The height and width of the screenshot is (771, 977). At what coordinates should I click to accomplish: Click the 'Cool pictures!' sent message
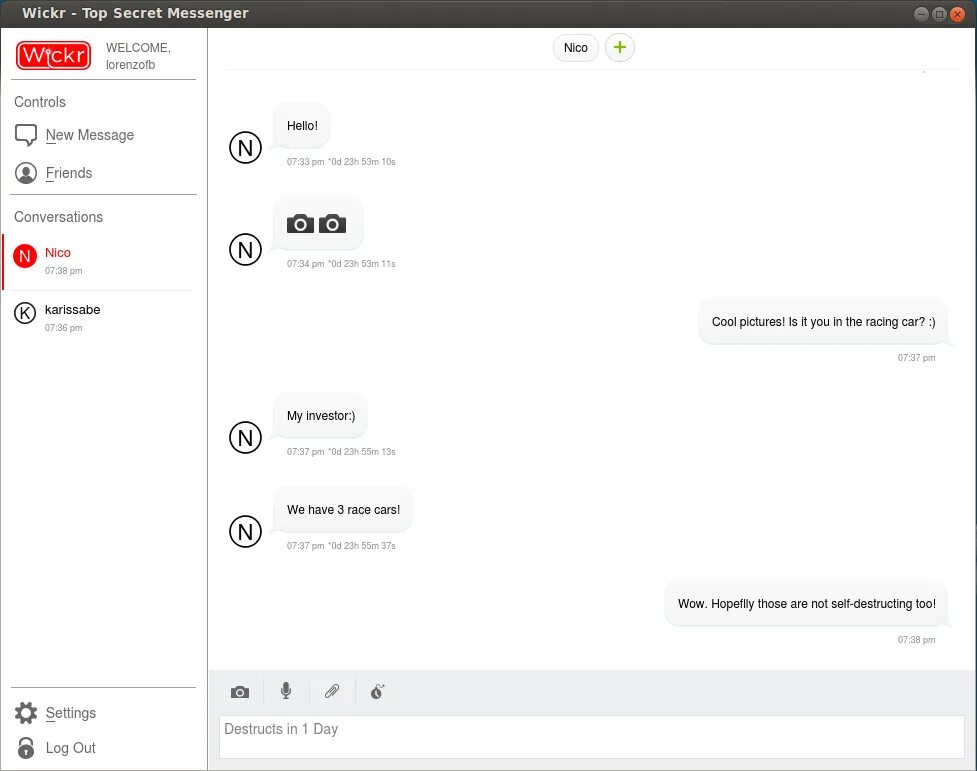coord(823,322)
